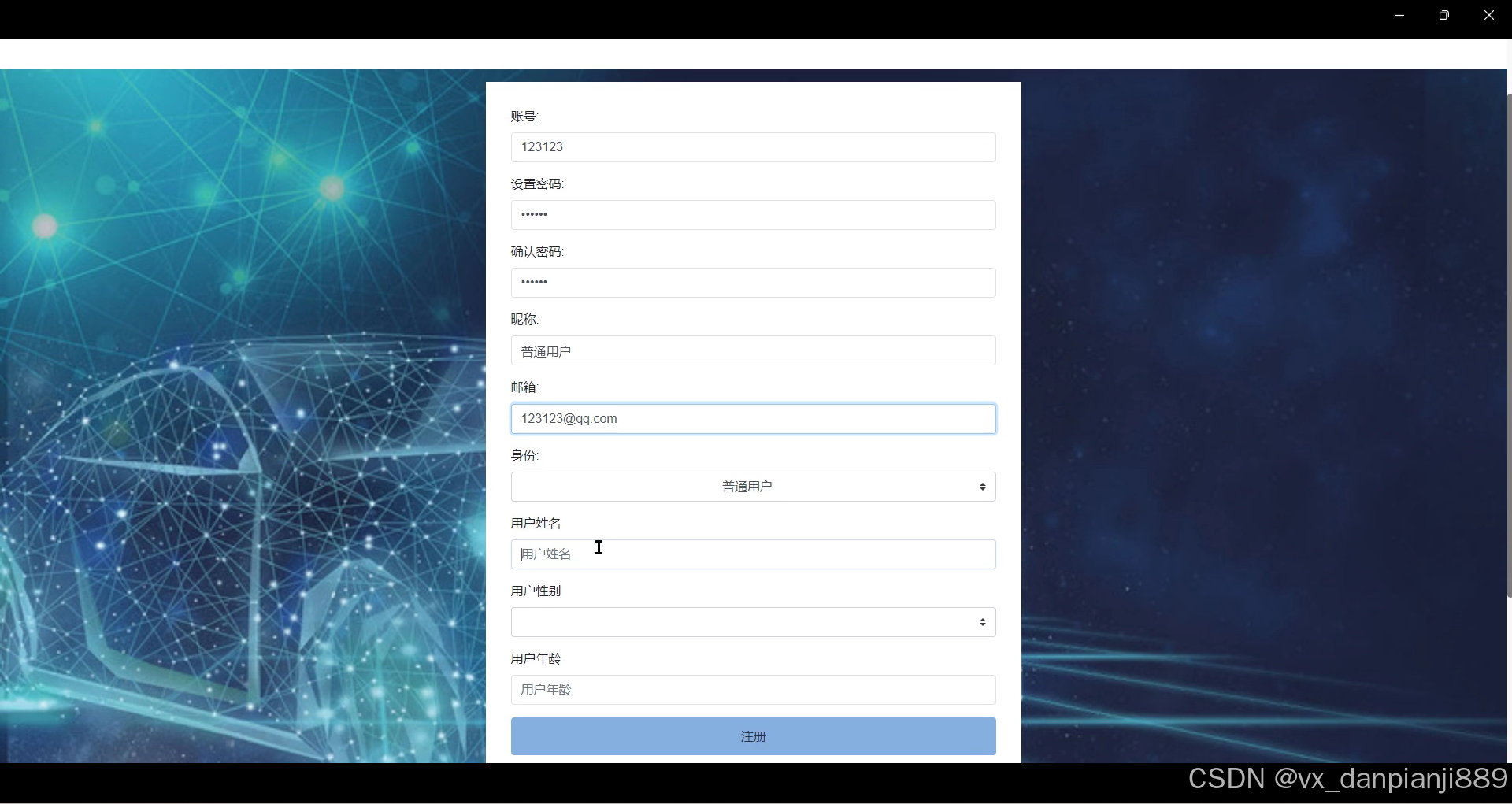
Task: Click the 身份 label
Action: (524, 456)
